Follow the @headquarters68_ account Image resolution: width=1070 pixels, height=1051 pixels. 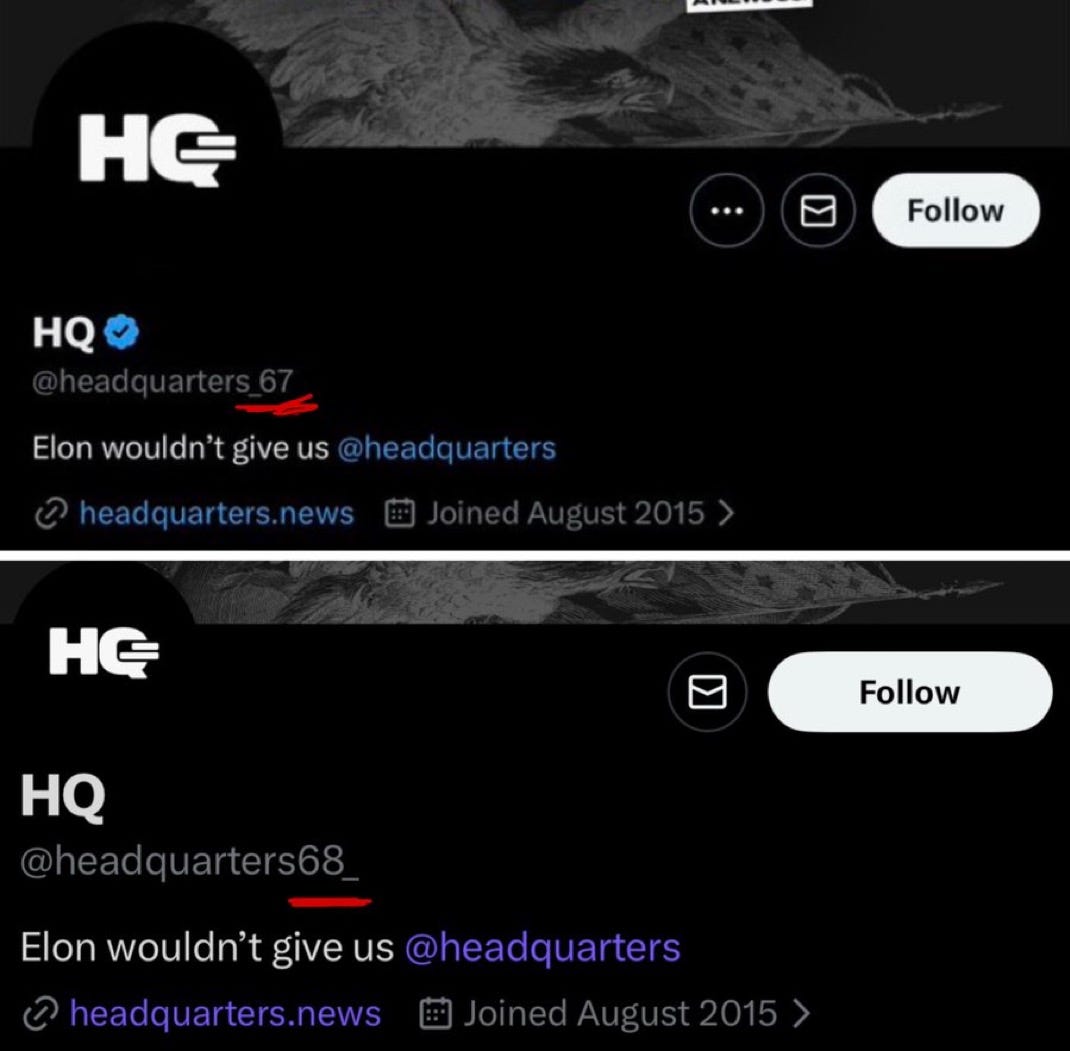[x=910, y=691]
